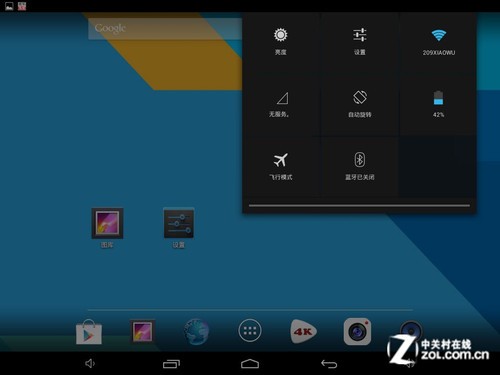Open the Gallery app on home screen
The height and width of the screenshot is (375, 500).
pos(107,228)
